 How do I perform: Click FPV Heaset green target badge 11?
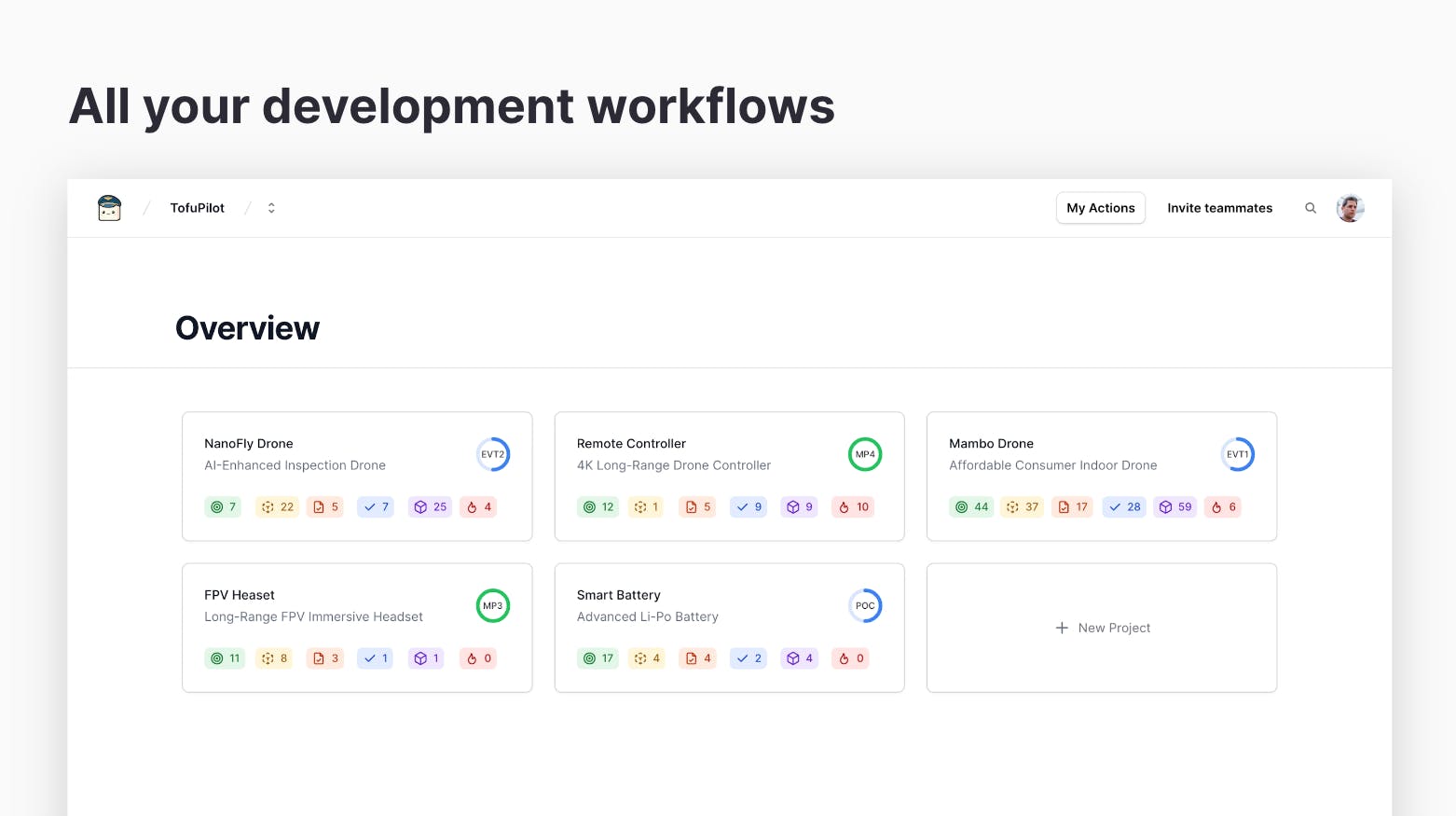pos(225,658)
